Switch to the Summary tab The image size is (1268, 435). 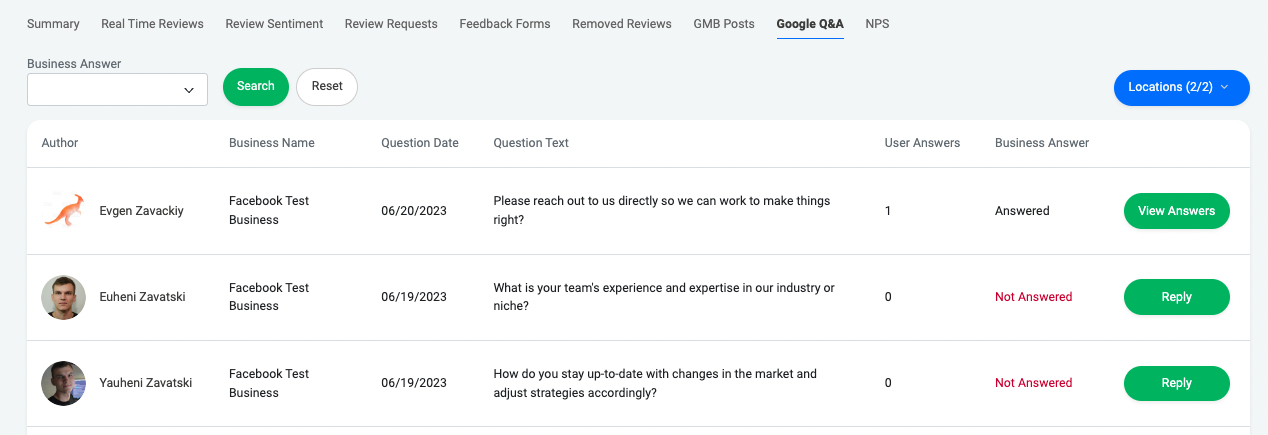click(x=53, y=24)
